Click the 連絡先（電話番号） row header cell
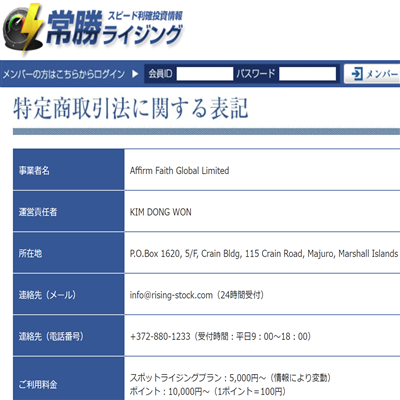 point(69,335)
